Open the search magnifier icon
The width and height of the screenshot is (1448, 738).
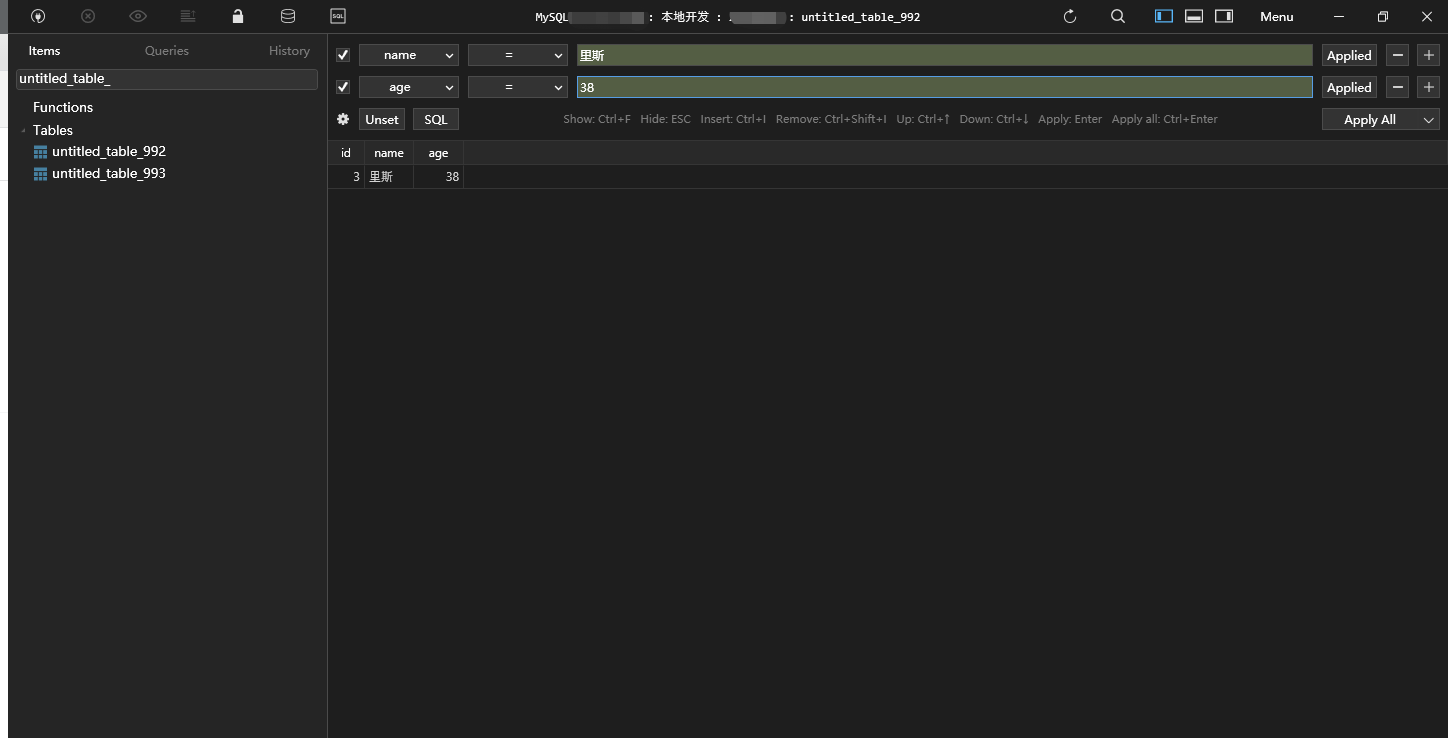point(1117,16)
